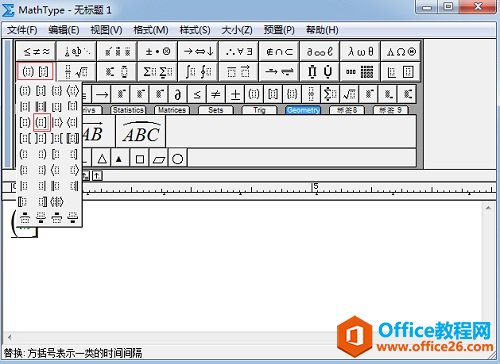This screenshot has width=500, height=364.
Task: Insert right arrow from small bar
Action: click(102, 95)
